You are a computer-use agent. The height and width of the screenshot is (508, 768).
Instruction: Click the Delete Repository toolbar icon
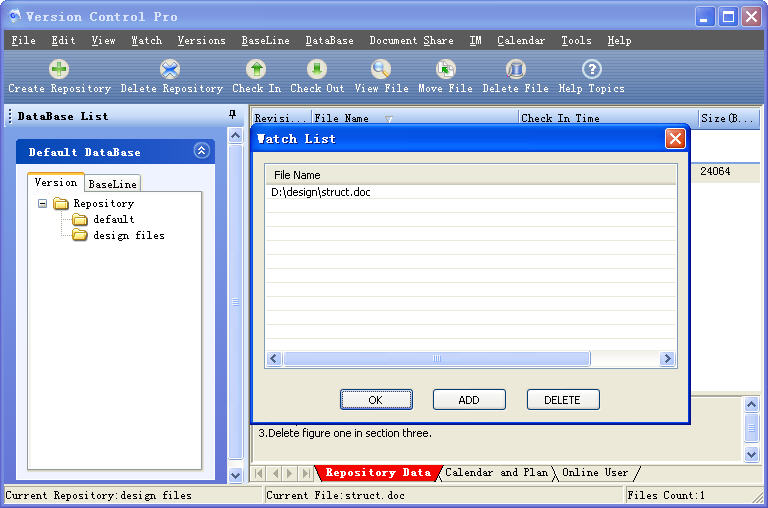click(x=170, y=69)
